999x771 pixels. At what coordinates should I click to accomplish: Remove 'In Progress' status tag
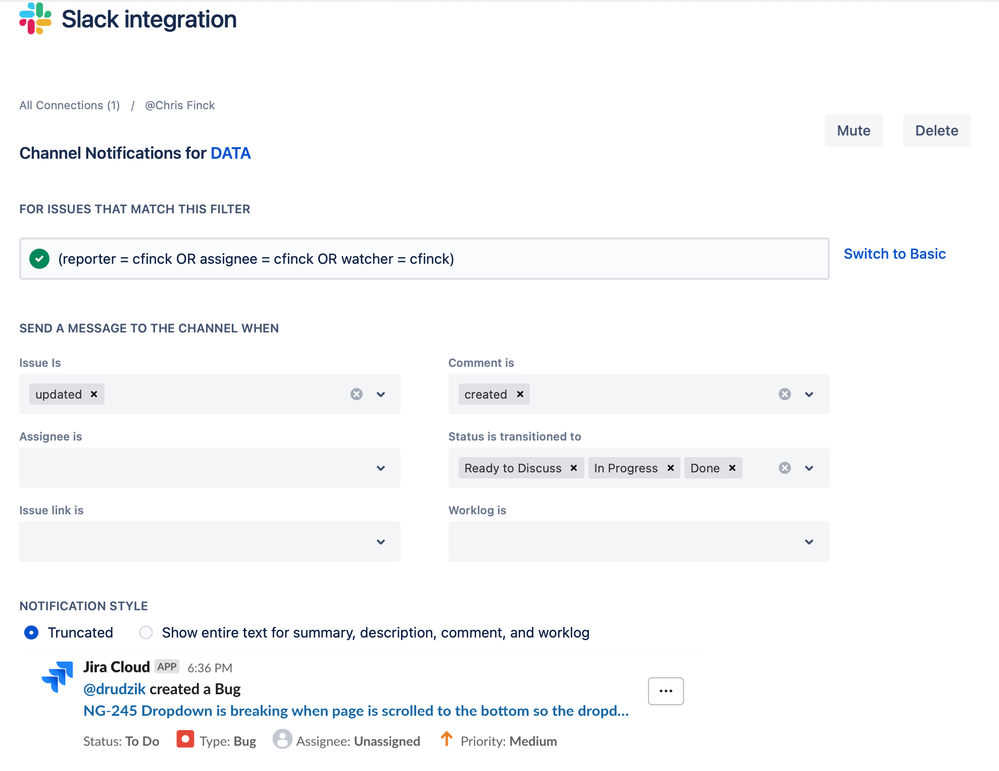tap(670, 468)
